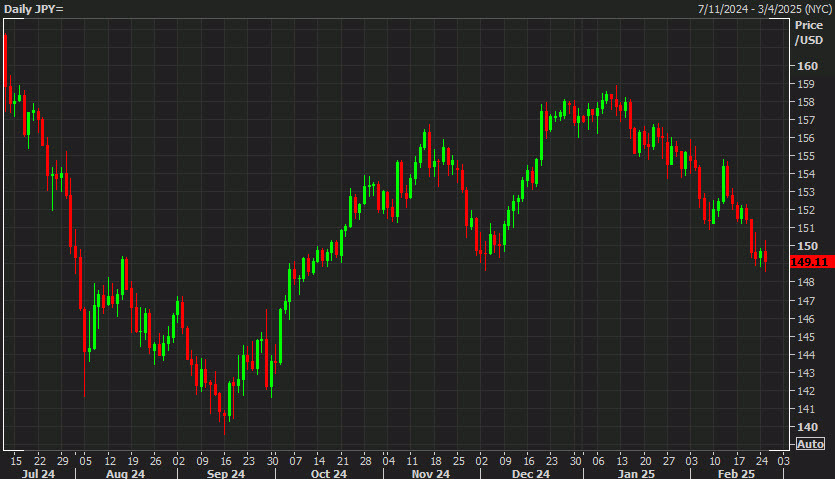The height and width of the screenshot is (479, 835).
Task: Click the Auto scale button
Action: pos(810,444)
